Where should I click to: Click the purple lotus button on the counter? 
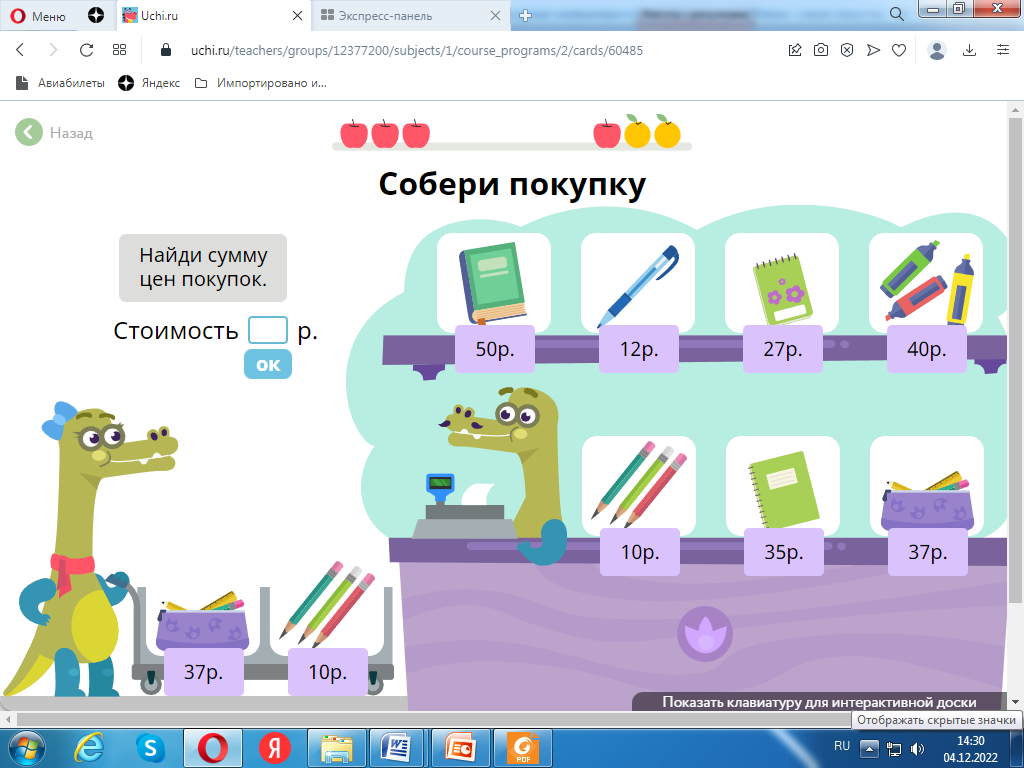click(705, 633)
